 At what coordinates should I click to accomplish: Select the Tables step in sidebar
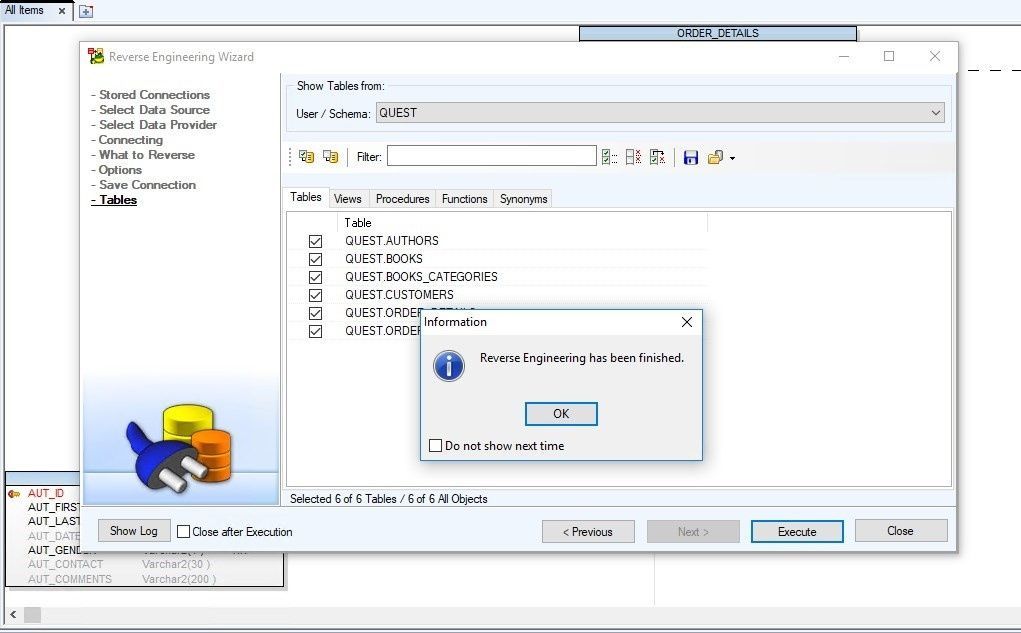114,200
